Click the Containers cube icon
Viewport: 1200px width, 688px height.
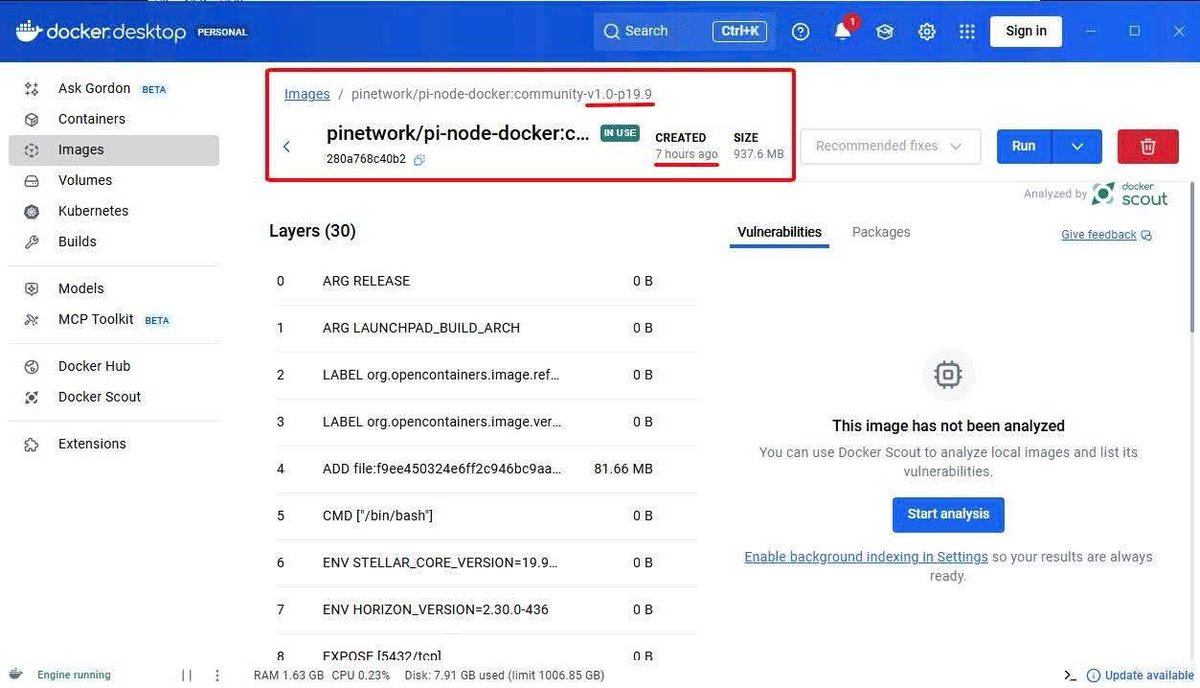[x=32, y=119]
